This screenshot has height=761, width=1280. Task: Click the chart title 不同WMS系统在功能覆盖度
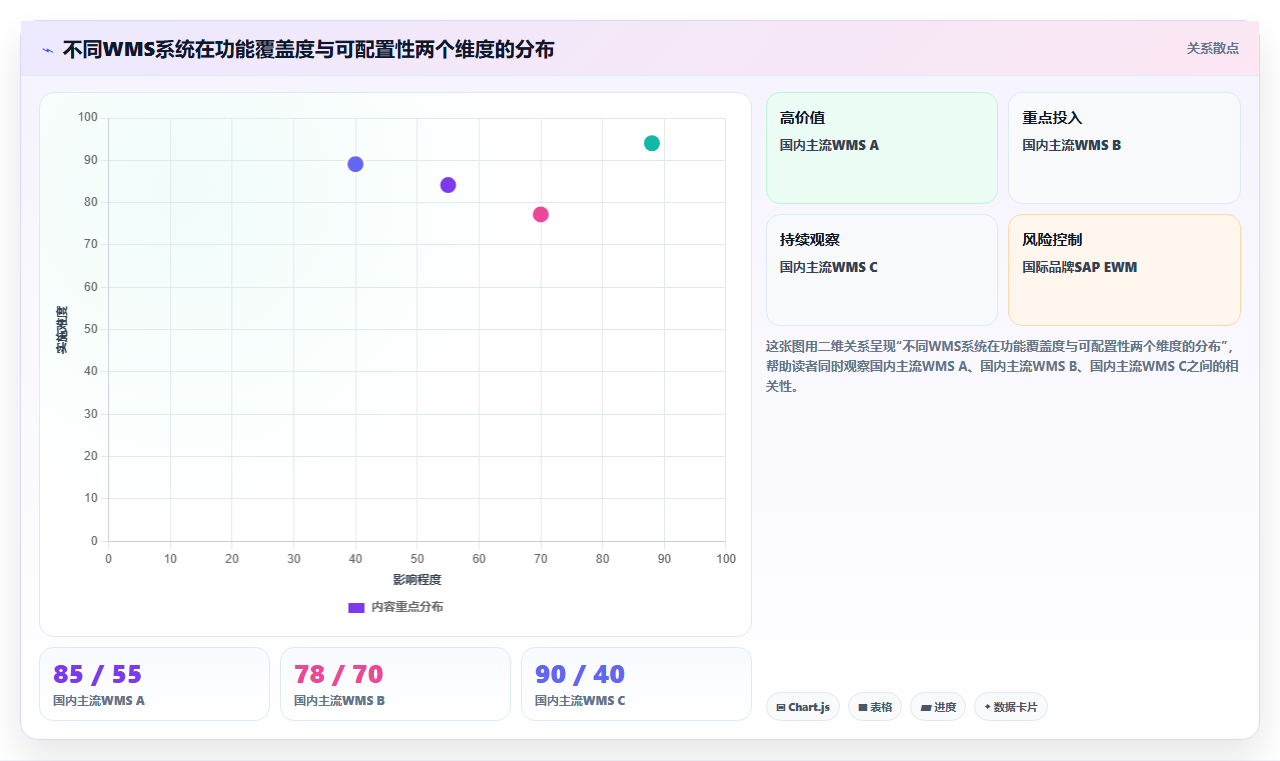308,49
